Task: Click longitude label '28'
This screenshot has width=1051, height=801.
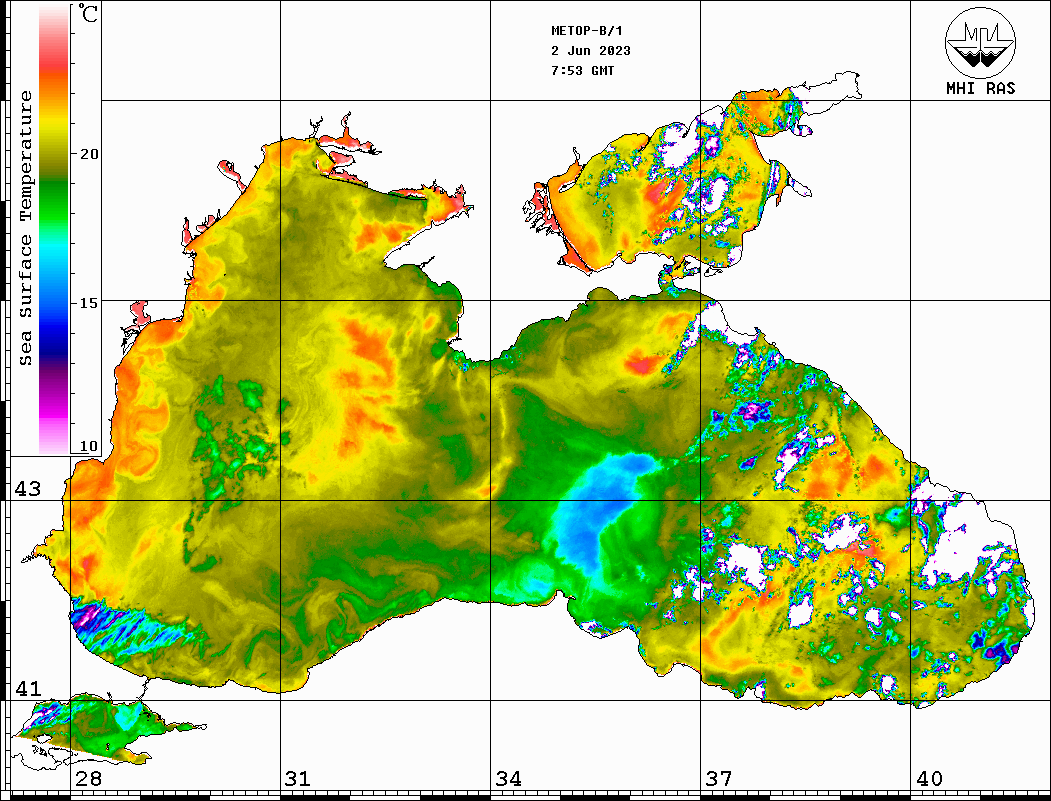Action: [x=88, y=778]
